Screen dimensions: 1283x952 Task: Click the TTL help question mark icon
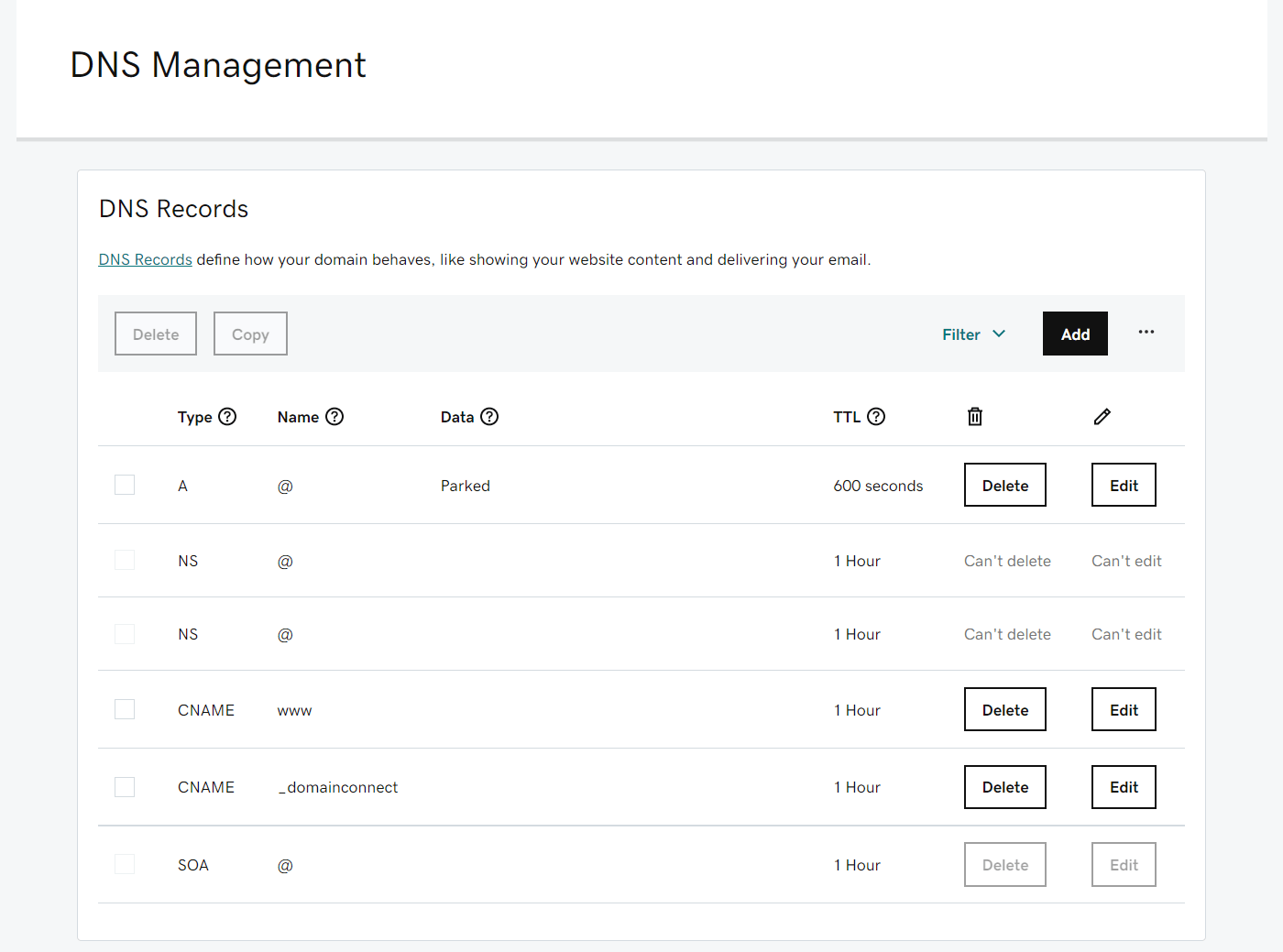(876, 417)
